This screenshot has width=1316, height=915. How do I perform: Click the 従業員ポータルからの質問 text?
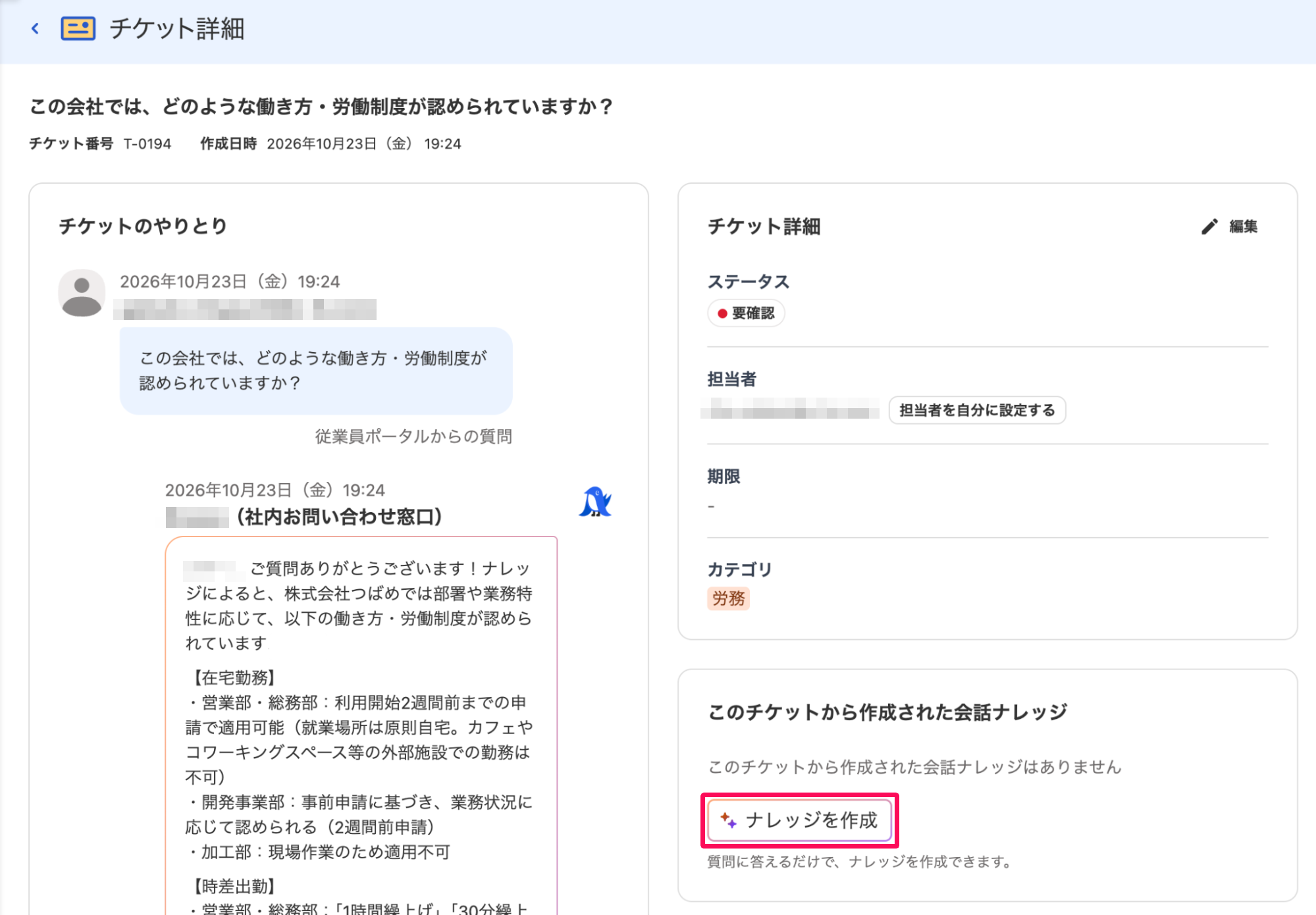point(413,436)
